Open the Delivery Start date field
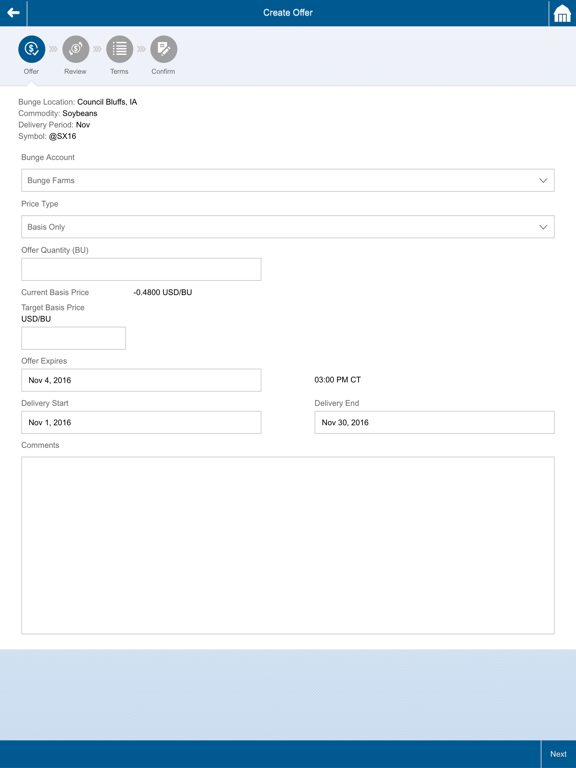The height and width of the screenshot is (768, 576). (141, 422)
